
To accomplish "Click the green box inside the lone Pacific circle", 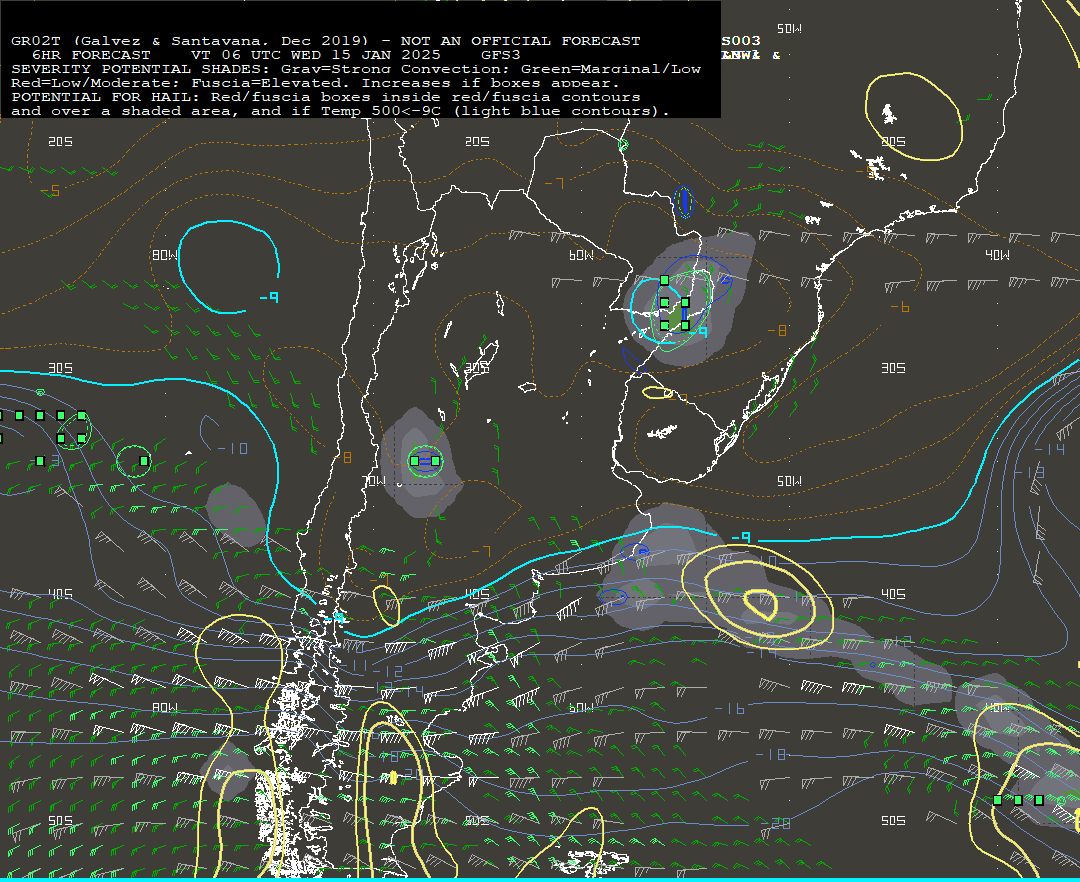I will 144,461.
